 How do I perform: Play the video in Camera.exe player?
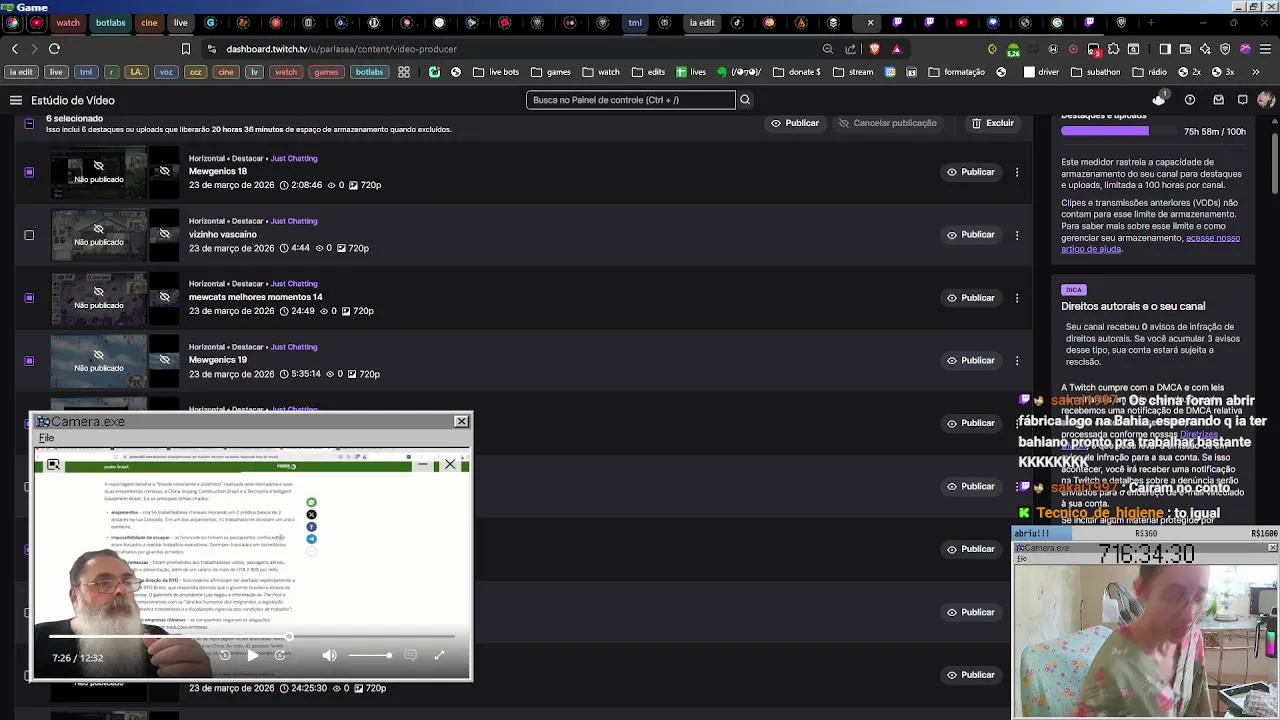252,656
